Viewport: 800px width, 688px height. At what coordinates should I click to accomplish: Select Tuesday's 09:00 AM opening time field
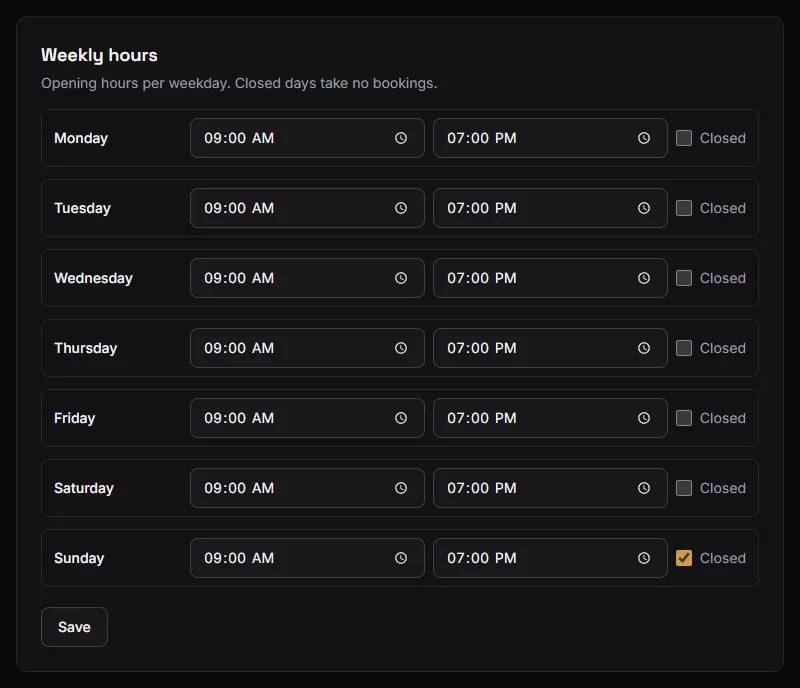click(x=307, y=208)
